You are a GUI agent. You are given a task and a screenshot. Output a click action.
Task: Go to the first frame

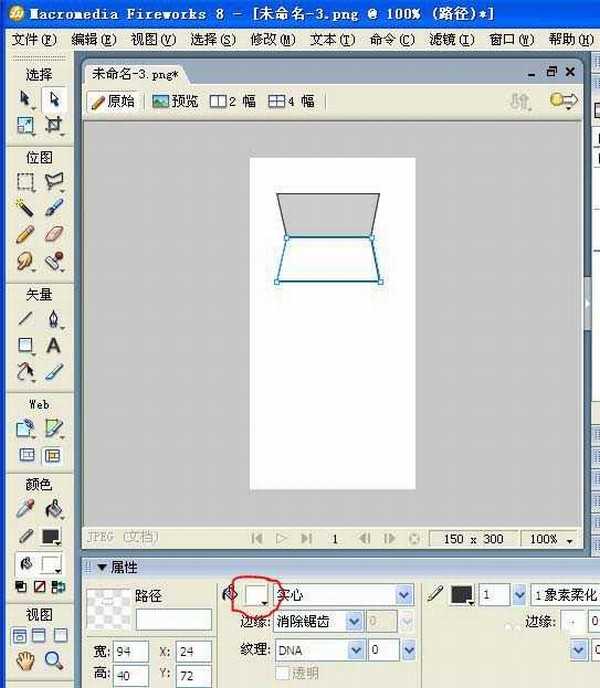(x=257, y=538)
